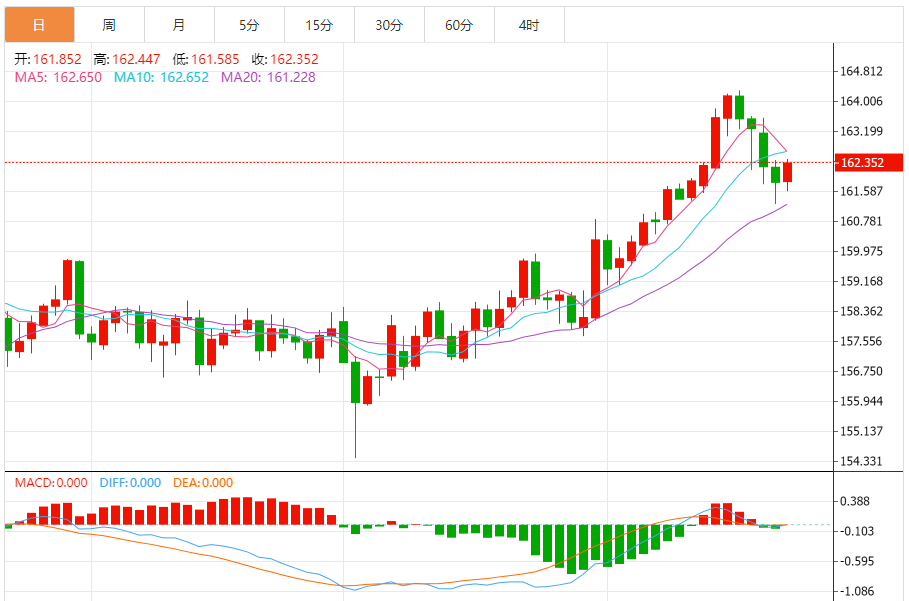The width and height of the screenshot is (909, 601).
Task: Click the 159.168 price axis label
Action: (x=861, y=281)
